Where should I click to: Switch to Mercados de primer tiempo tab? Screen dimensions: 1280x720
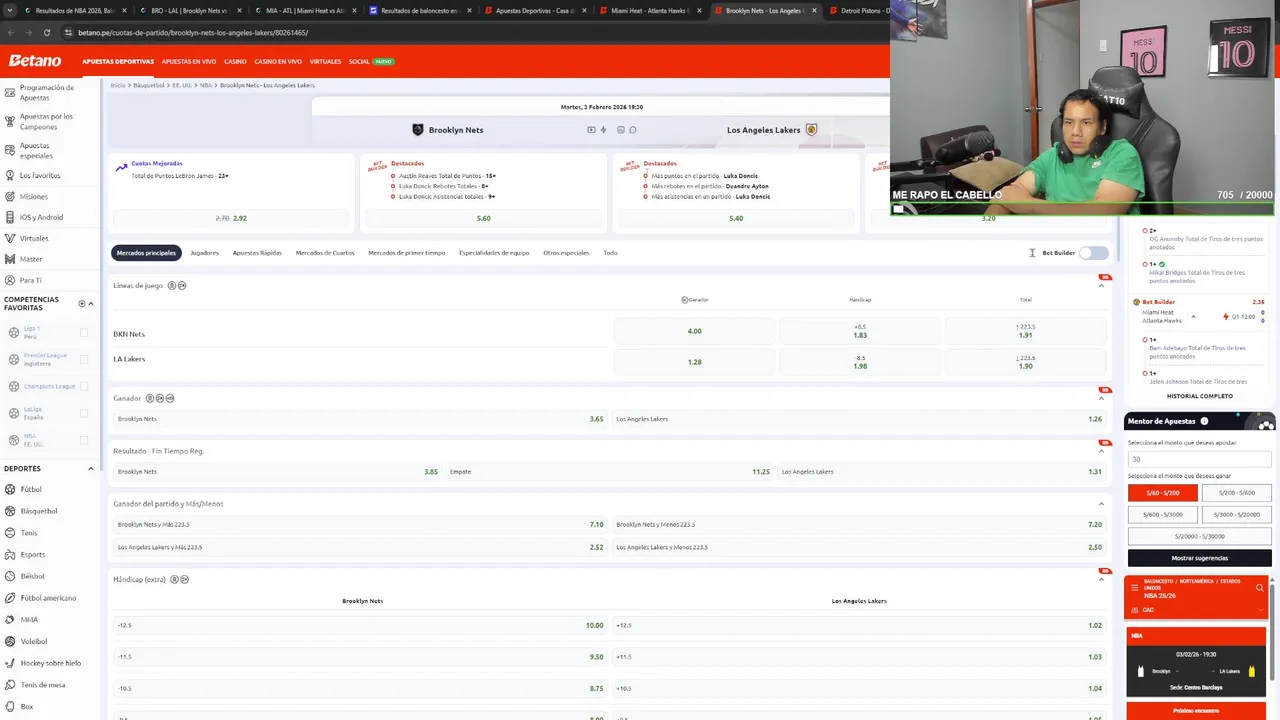pos(407,253)
